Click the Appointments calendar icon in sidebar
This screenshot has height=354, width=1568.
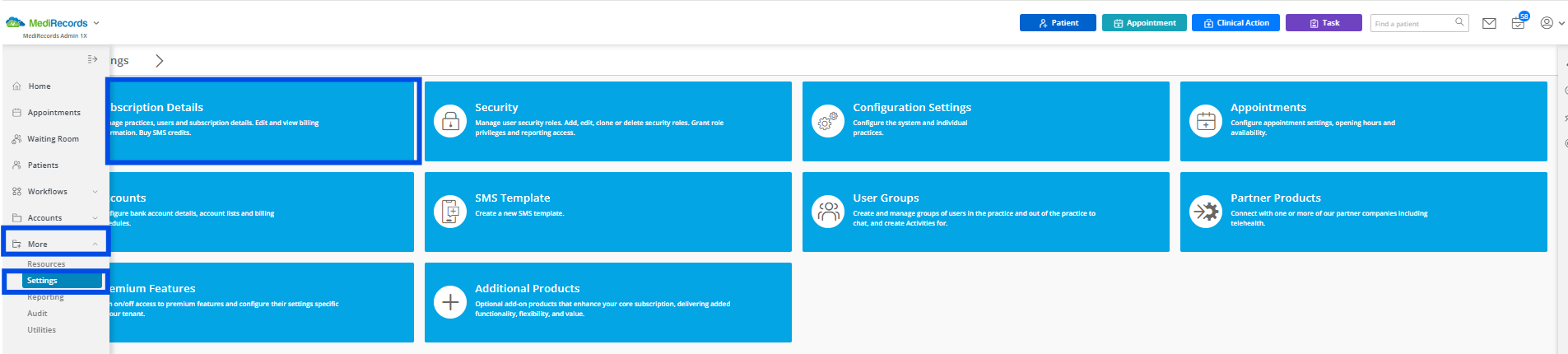16,112
